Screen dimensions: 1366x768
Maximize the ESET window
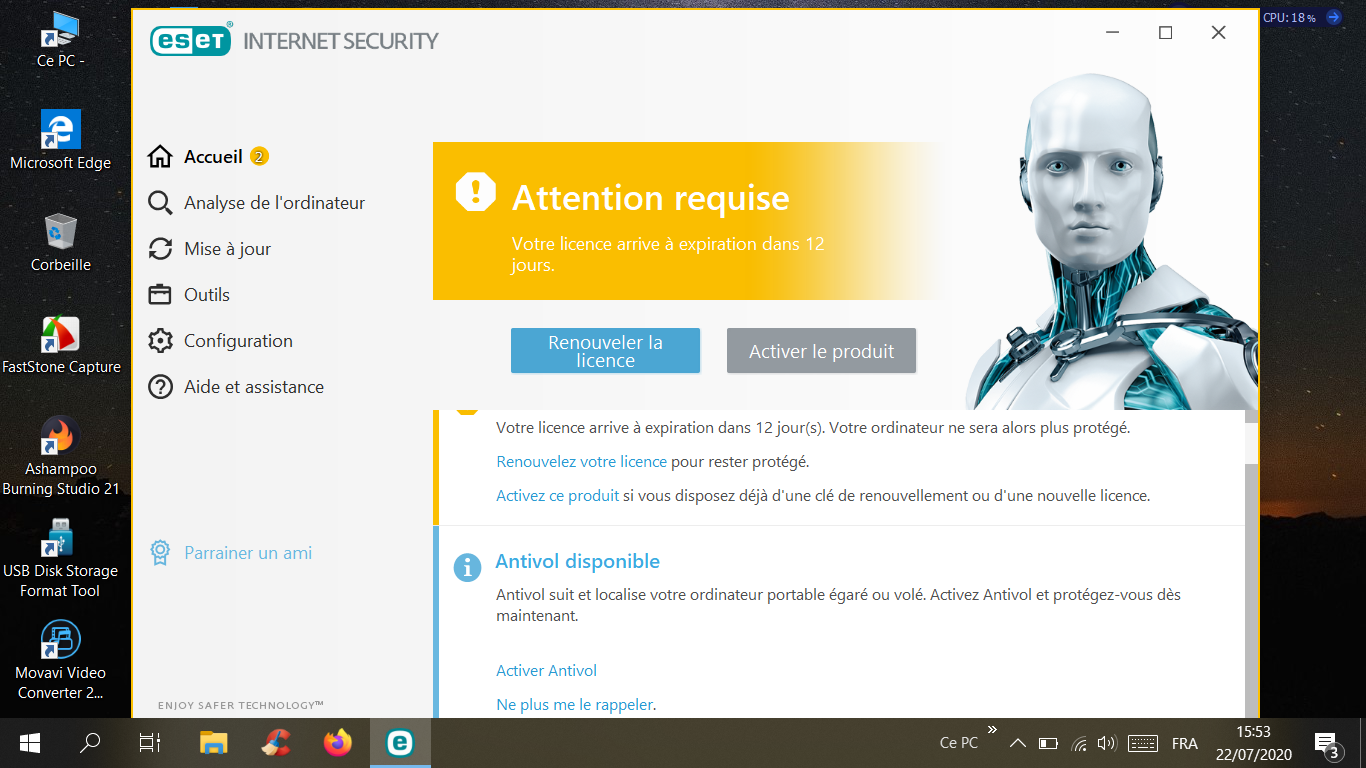tap(1165, 33)
